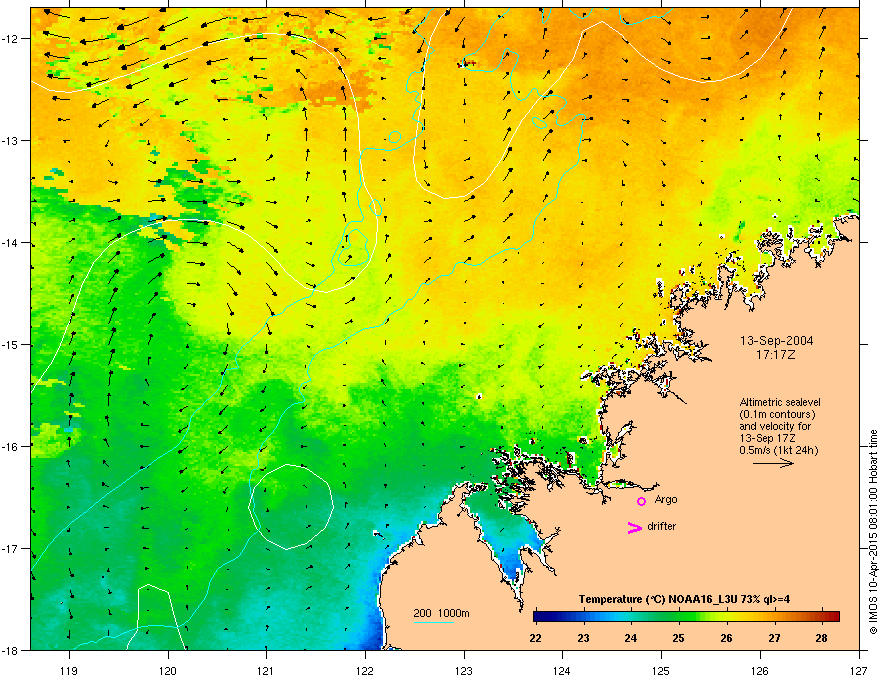Click the latitude axis label -14
Viewport: 880px width, 680px height.
click(11, 243)
